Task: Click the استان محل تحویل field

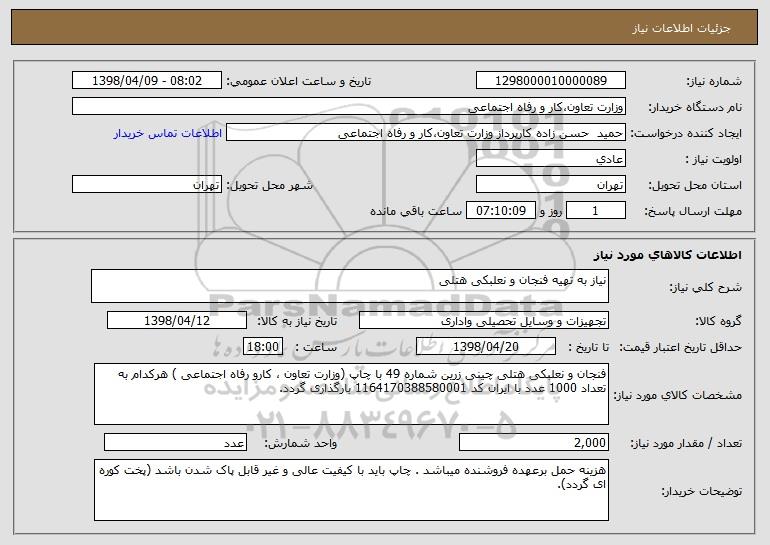Action: (550, 185)
